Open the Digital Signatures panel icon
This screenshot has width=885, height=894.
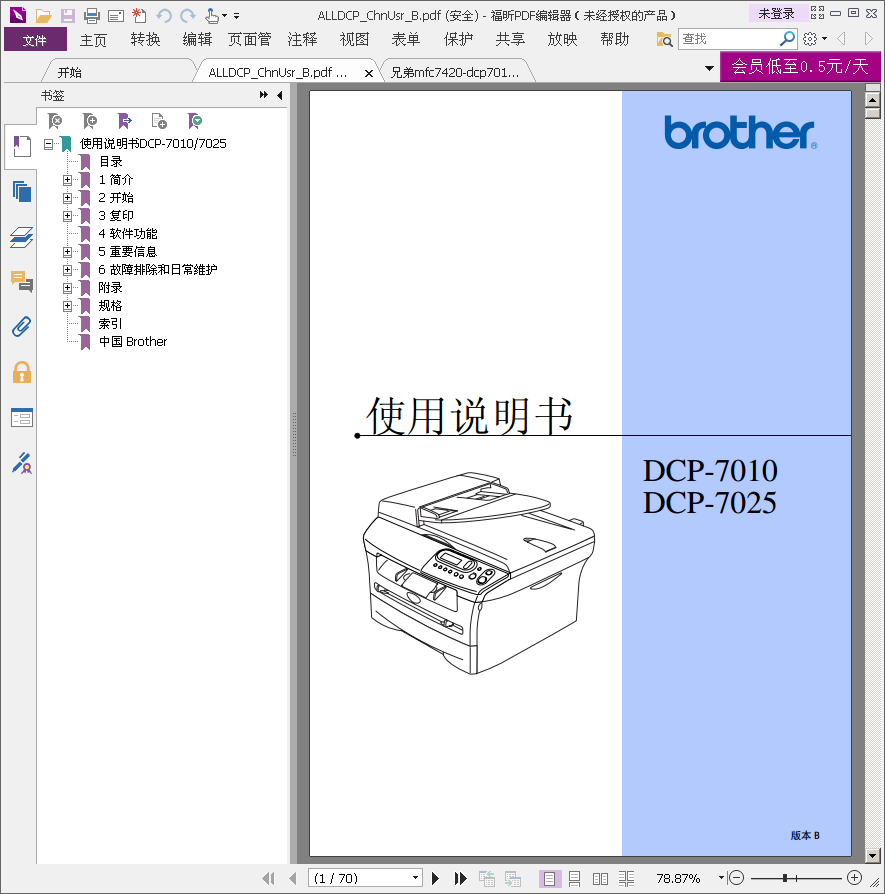22,463
